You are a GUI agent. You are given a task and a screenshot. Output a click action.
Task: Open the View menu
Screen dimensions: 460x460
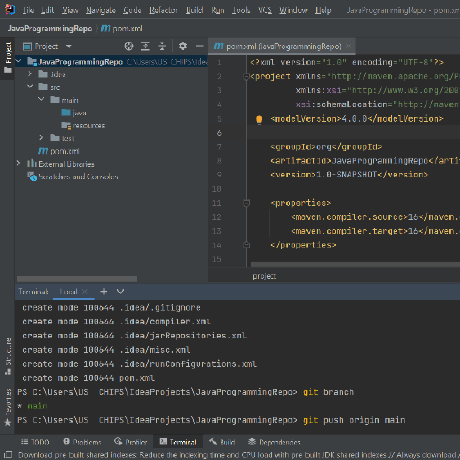click(x=70, y=10)
